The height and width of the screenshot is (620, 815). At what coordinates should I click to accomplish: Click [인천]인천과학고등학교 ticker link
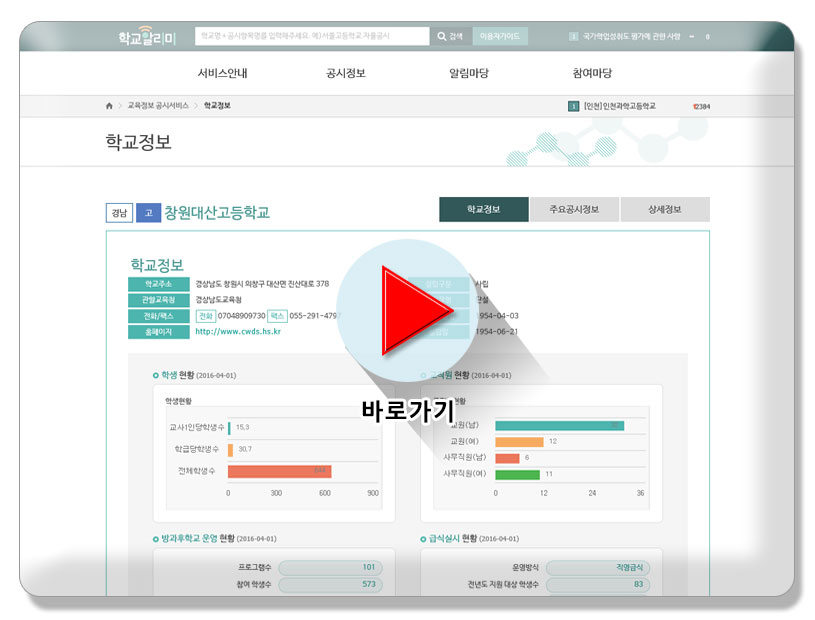(619, 106)
